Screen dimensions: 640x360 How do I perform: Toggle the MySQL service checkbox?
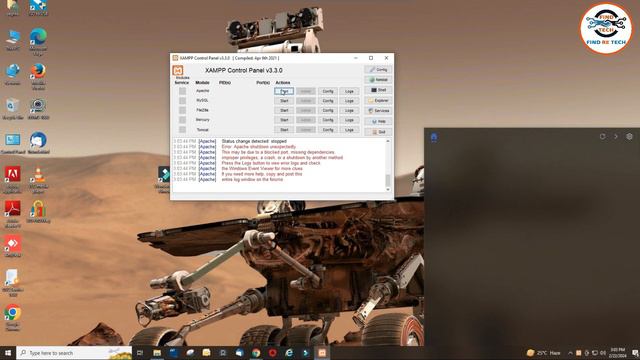point(182,100)
